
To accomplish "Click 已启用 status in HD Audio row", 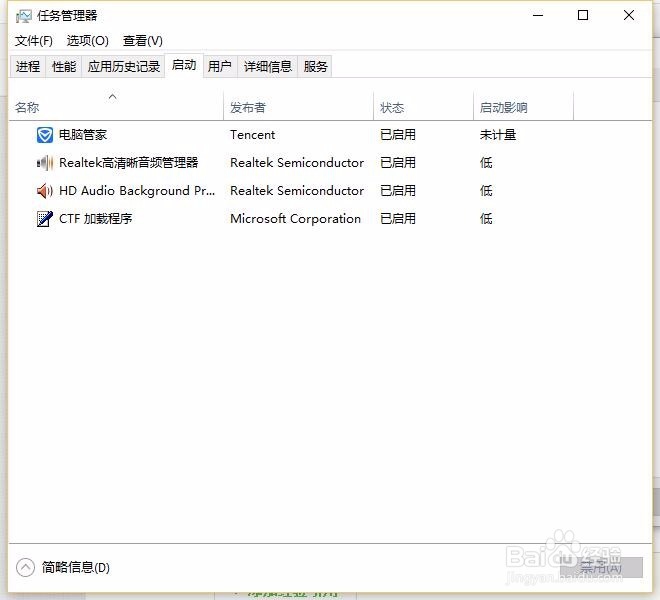I will click(398, 191).
